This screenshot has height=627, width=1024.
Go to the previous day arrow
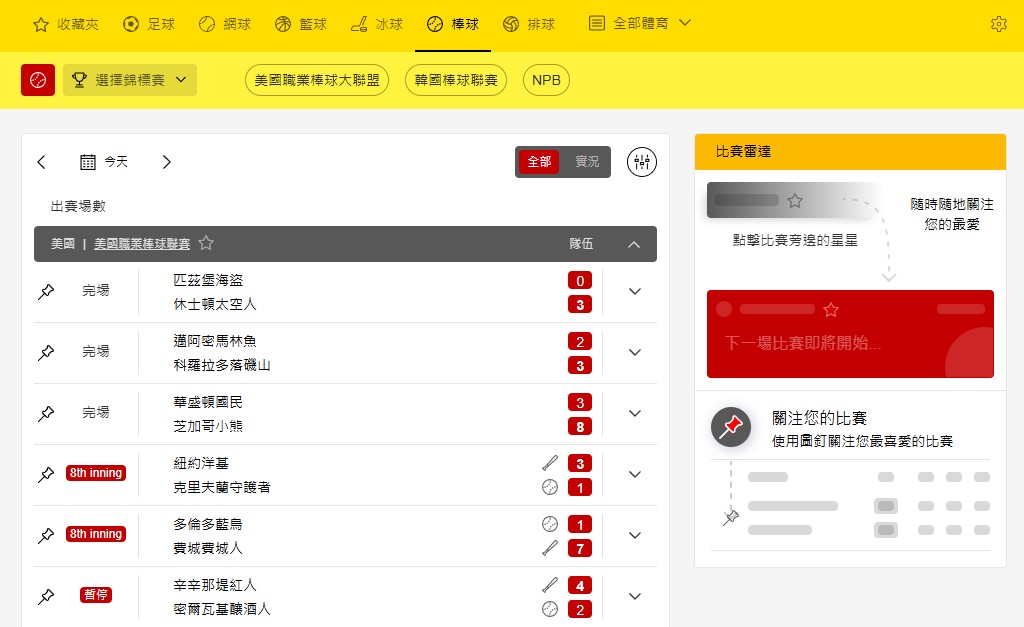pos(42,162)
